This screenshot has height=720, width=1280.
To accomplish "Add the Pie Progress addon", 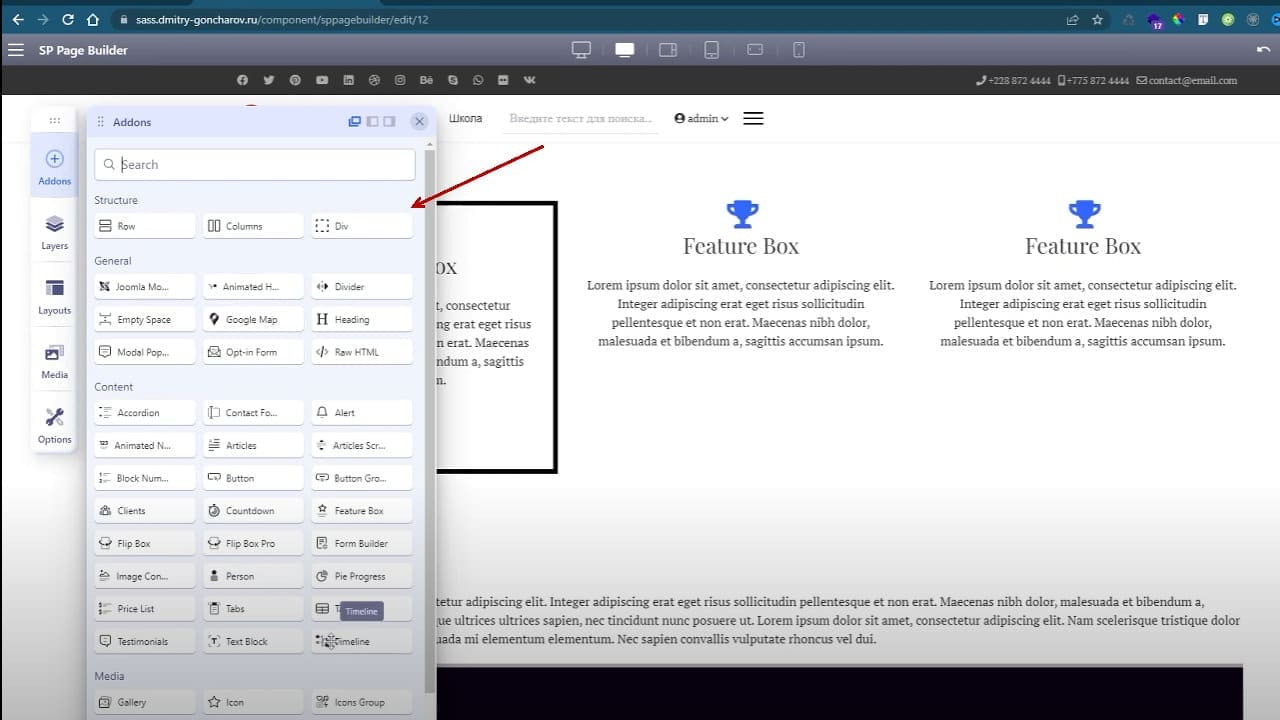I will click(362, 576).
